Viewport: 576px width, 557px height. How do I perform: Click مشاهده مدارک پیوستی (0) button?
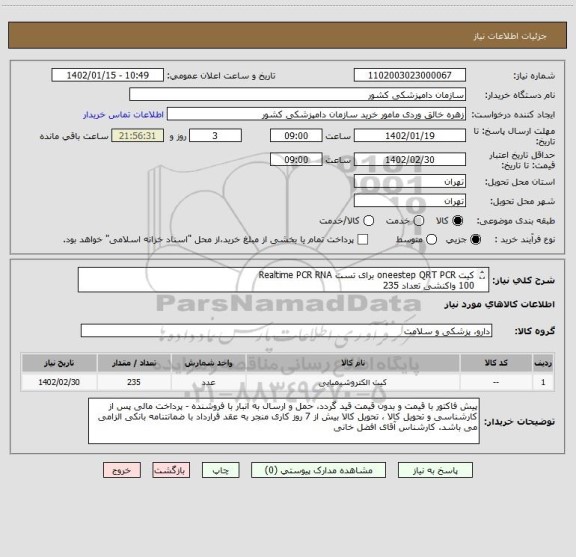click(x=318, y=470)
